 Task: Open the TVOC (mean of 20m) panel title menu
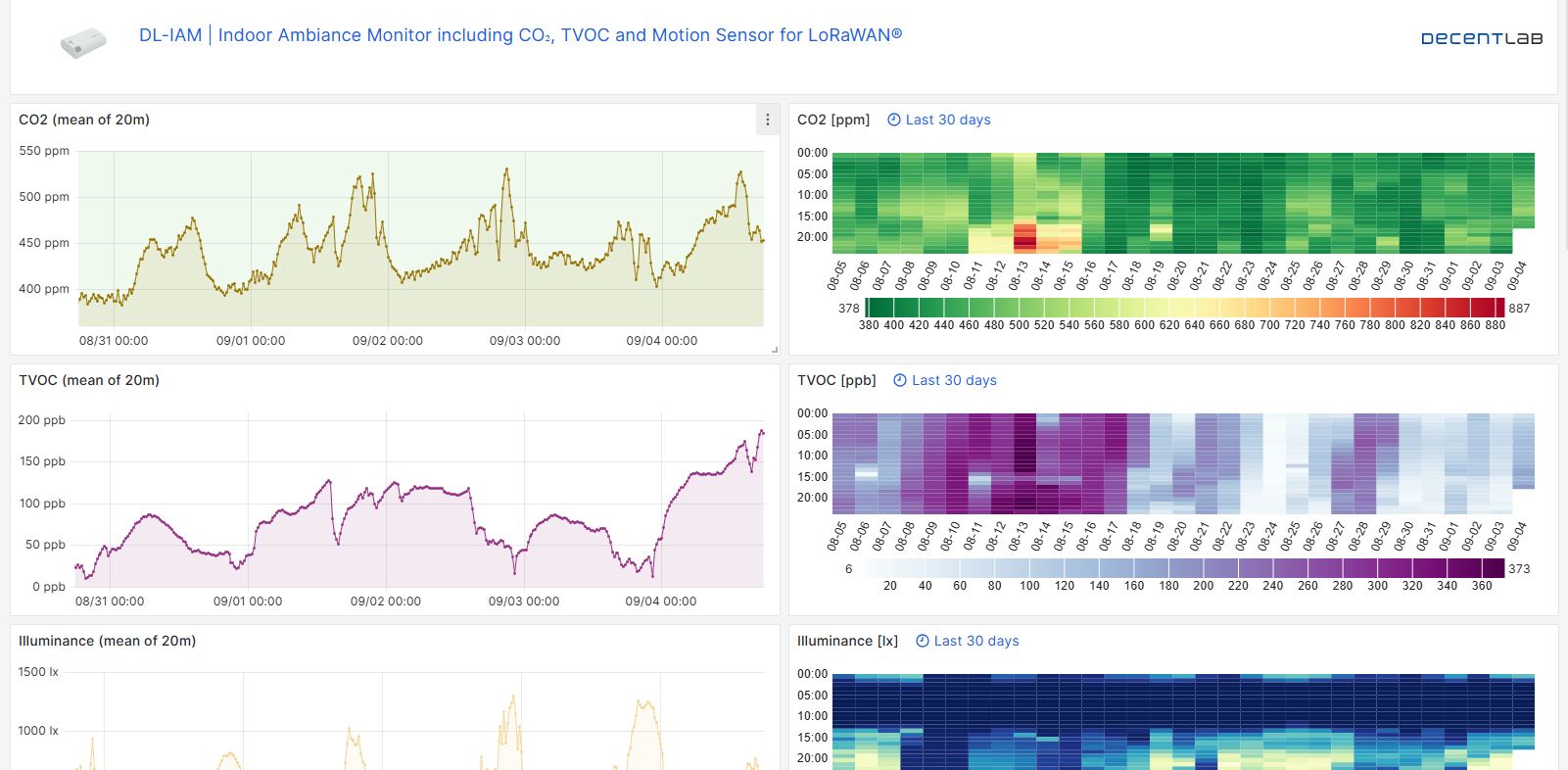click(89, 380)
